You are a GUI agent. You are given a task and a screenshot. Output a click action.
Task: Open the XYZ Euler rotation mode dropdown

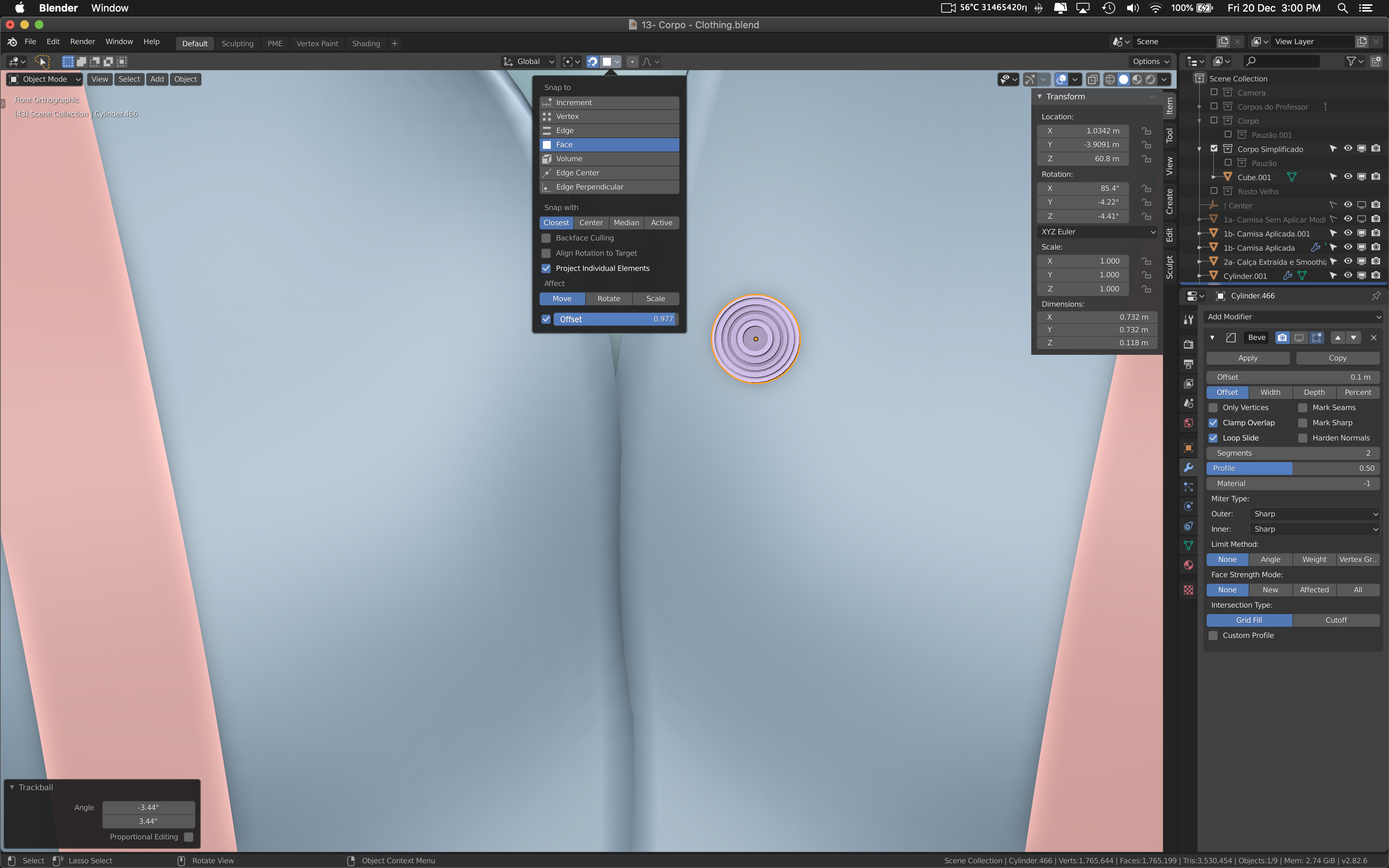pos(1098,232)
